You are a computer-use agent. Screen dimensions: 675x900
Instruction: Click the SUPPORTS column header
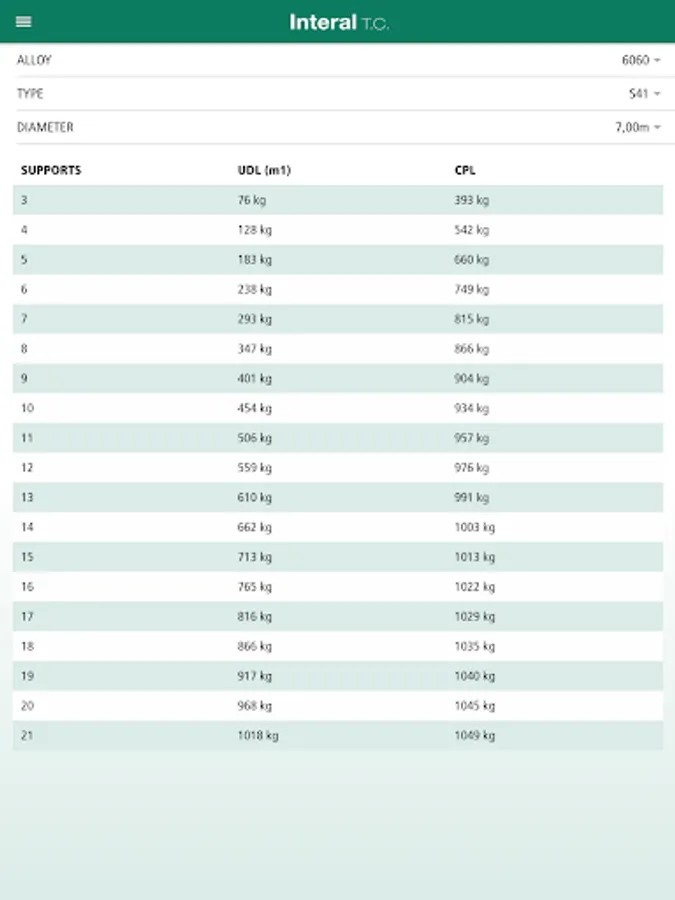coord(51,170)
